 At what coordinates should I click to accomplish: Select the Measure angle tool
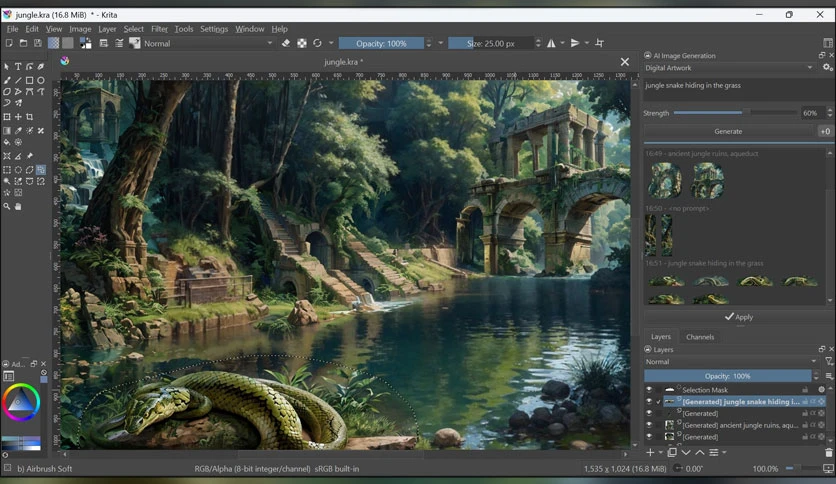pyautogui.click(x=18, y=156)
